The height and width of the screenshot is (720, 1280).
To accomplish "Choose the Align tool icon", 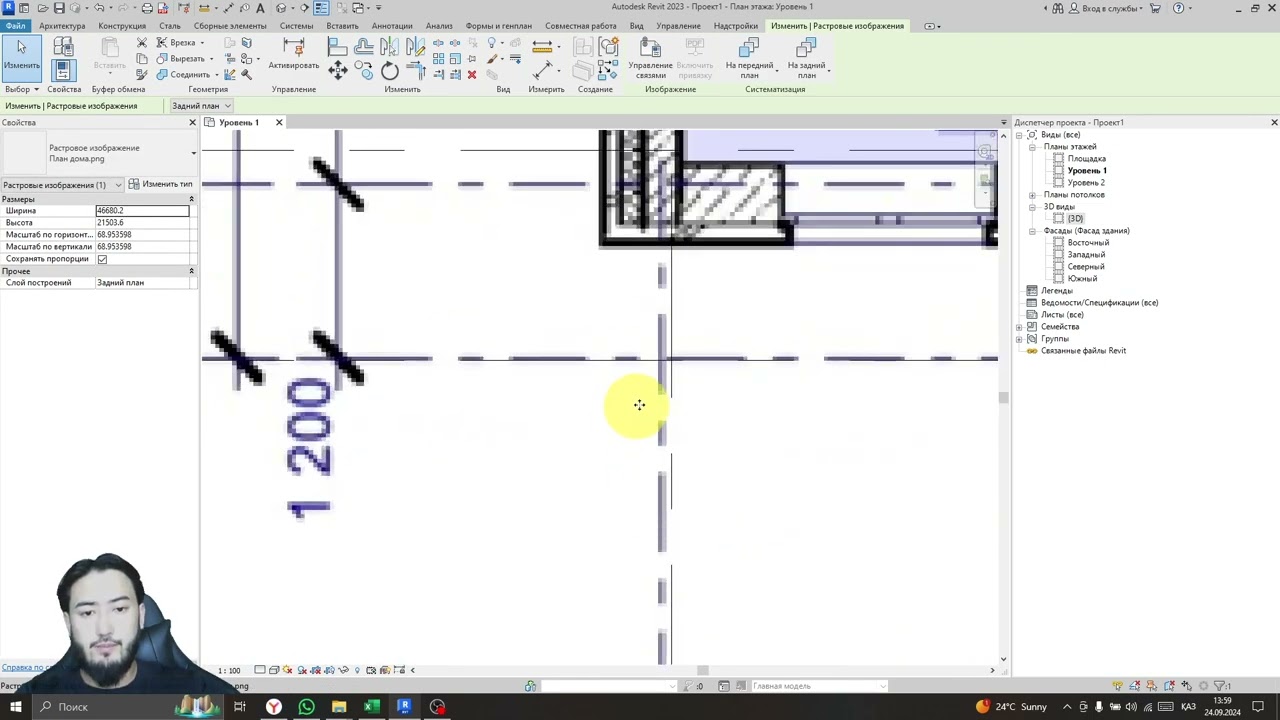I will 338,46.
